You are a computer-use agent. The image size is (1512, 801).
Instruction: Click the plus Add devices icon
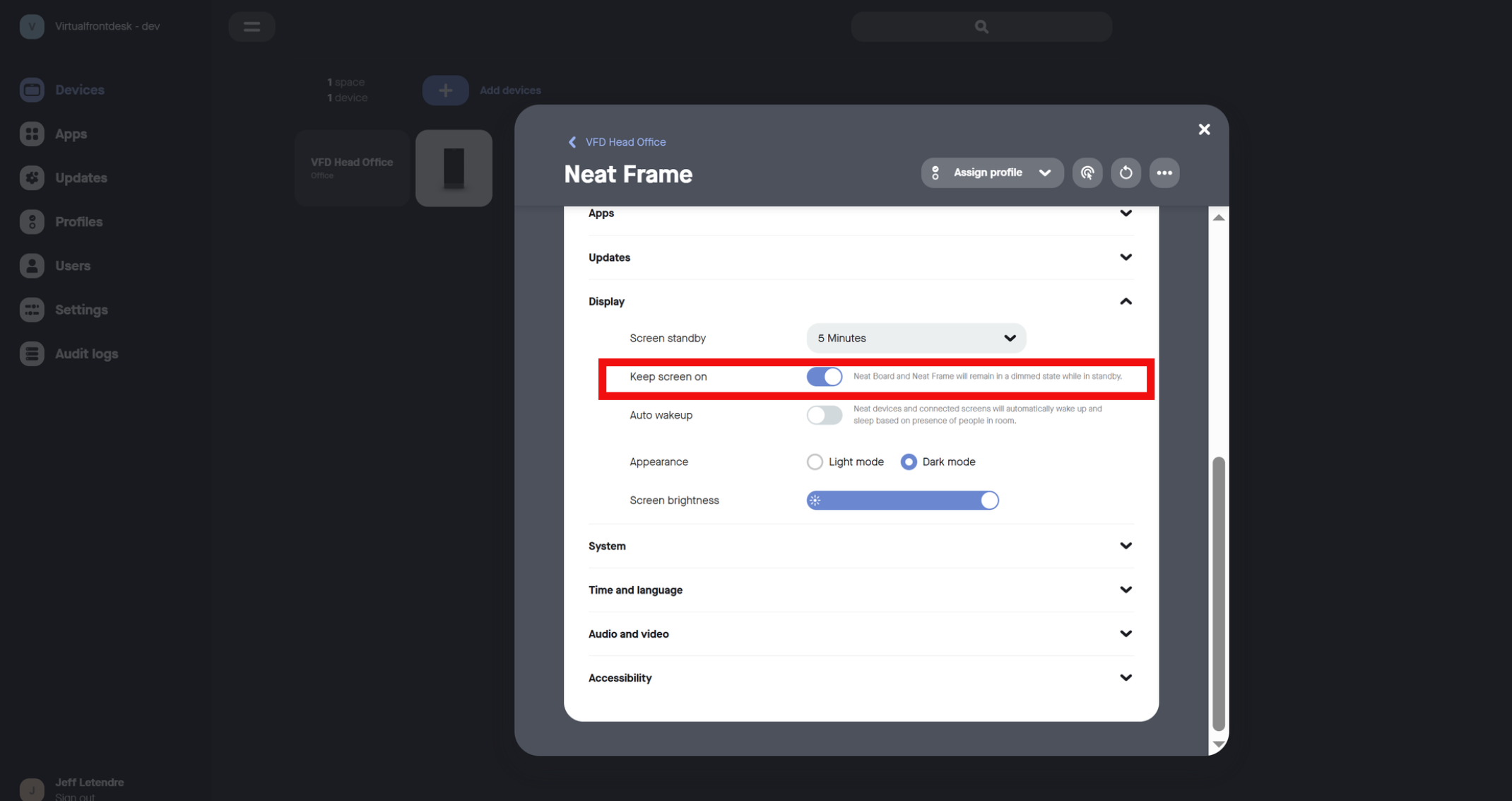(x=445, y=90)
